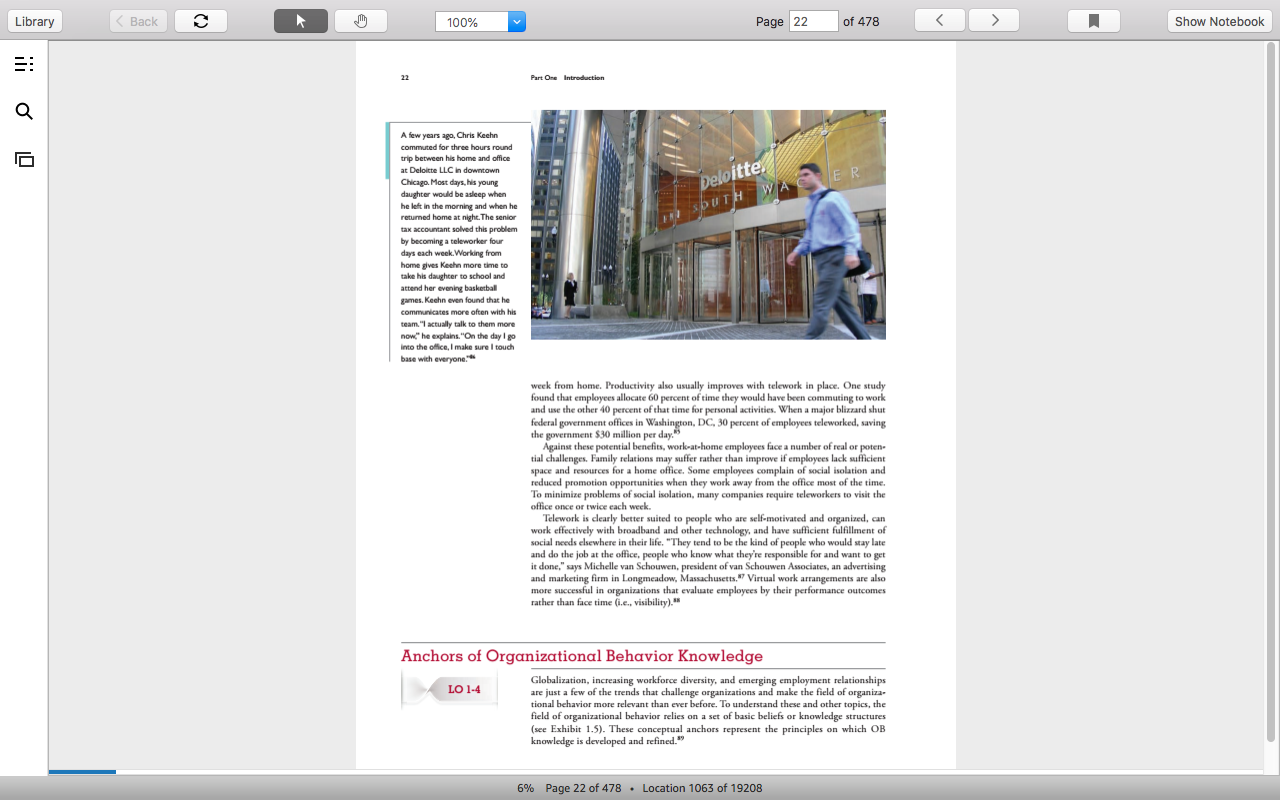Click the Deloitte building photo
1280x800 pixels.
coord(708,225)
